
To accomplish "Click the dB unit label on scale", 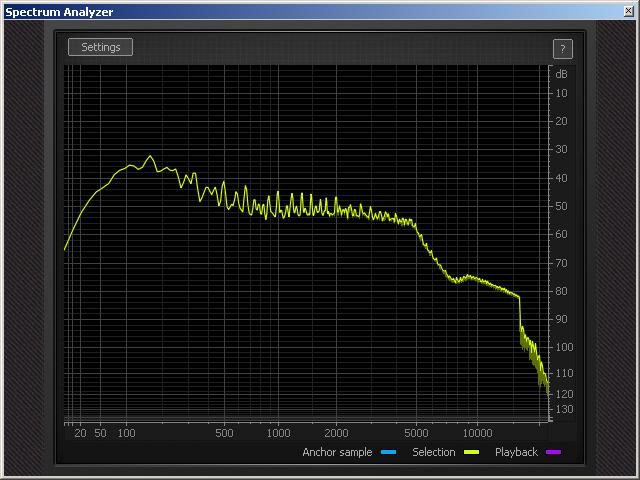I will (x=561, y=74).
